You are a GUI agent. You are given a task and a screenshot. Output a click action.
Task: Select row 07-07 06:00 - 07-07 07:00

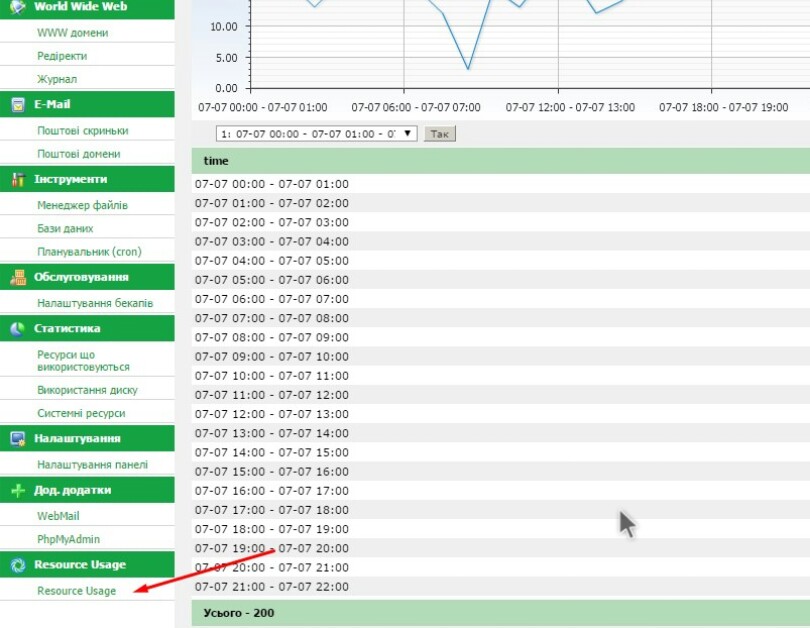pyautogui.click(x=501, y=299)
